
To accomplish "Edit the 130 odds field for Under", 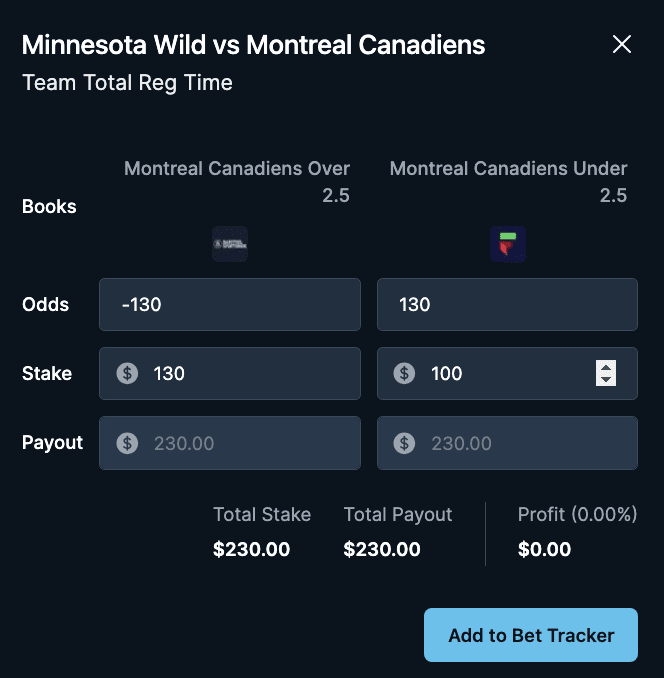I will click(x=508, y=304).
